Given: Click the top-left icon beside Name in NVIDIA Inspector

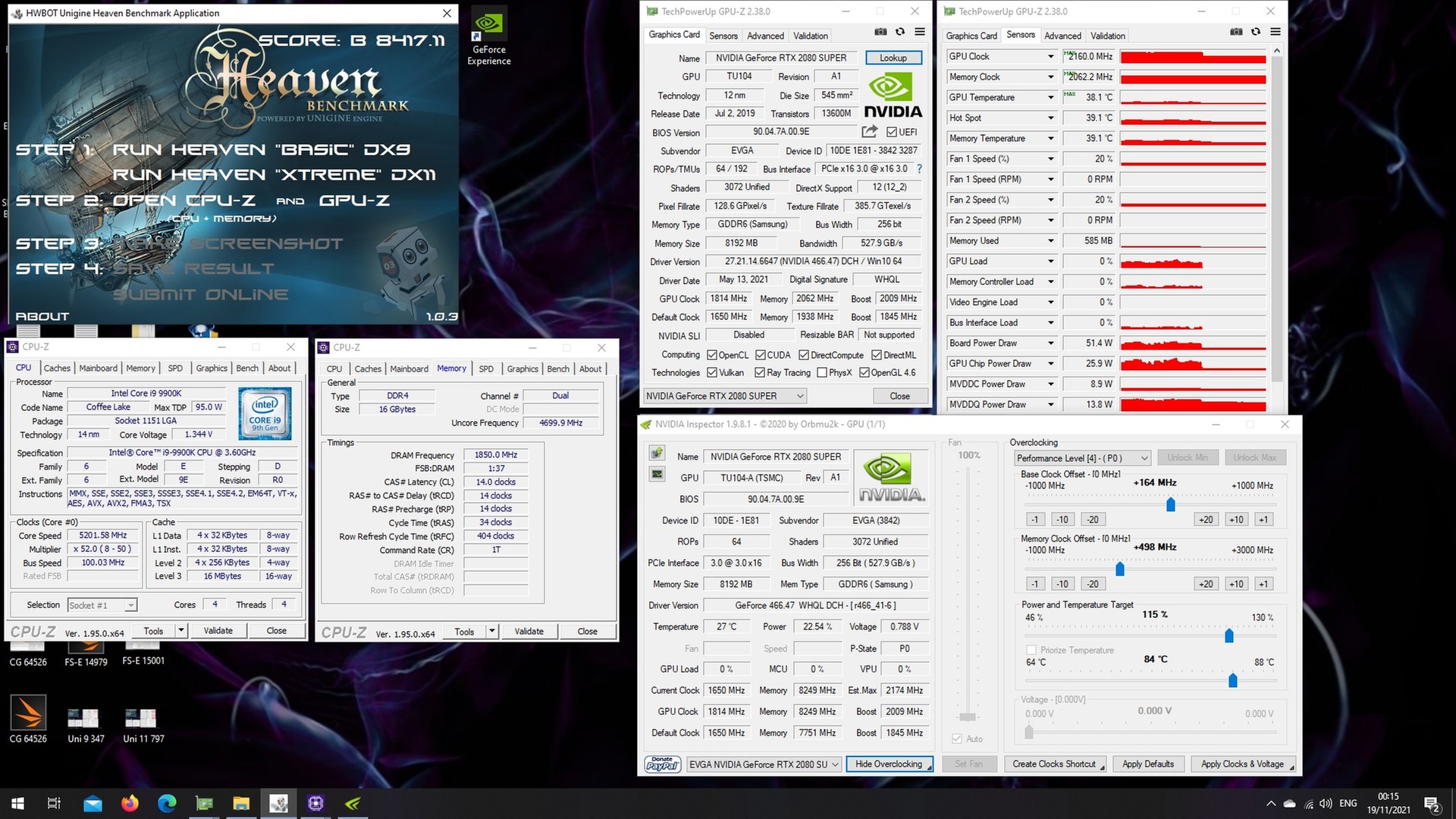Looking at the screenshot, I should pos(657,453).
